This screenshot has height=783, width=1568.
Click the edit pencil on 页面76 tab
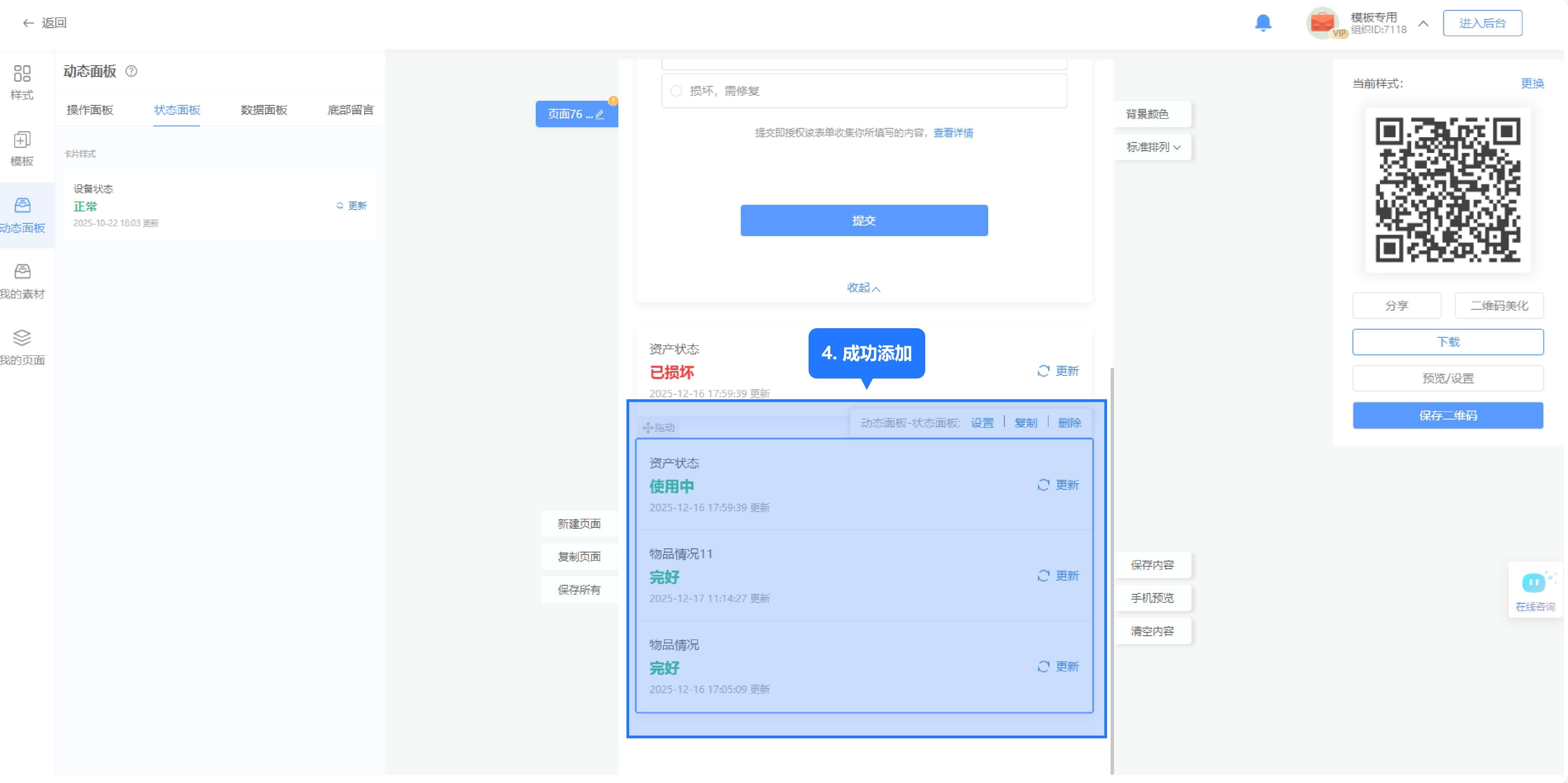pos(600,115)
